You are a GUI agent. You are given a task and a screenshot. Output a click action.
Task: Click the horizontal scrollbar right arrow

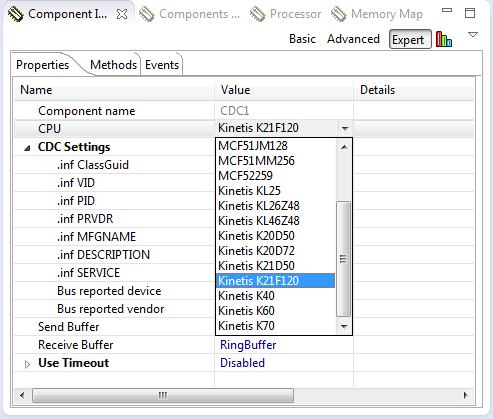tap(465, 395)
